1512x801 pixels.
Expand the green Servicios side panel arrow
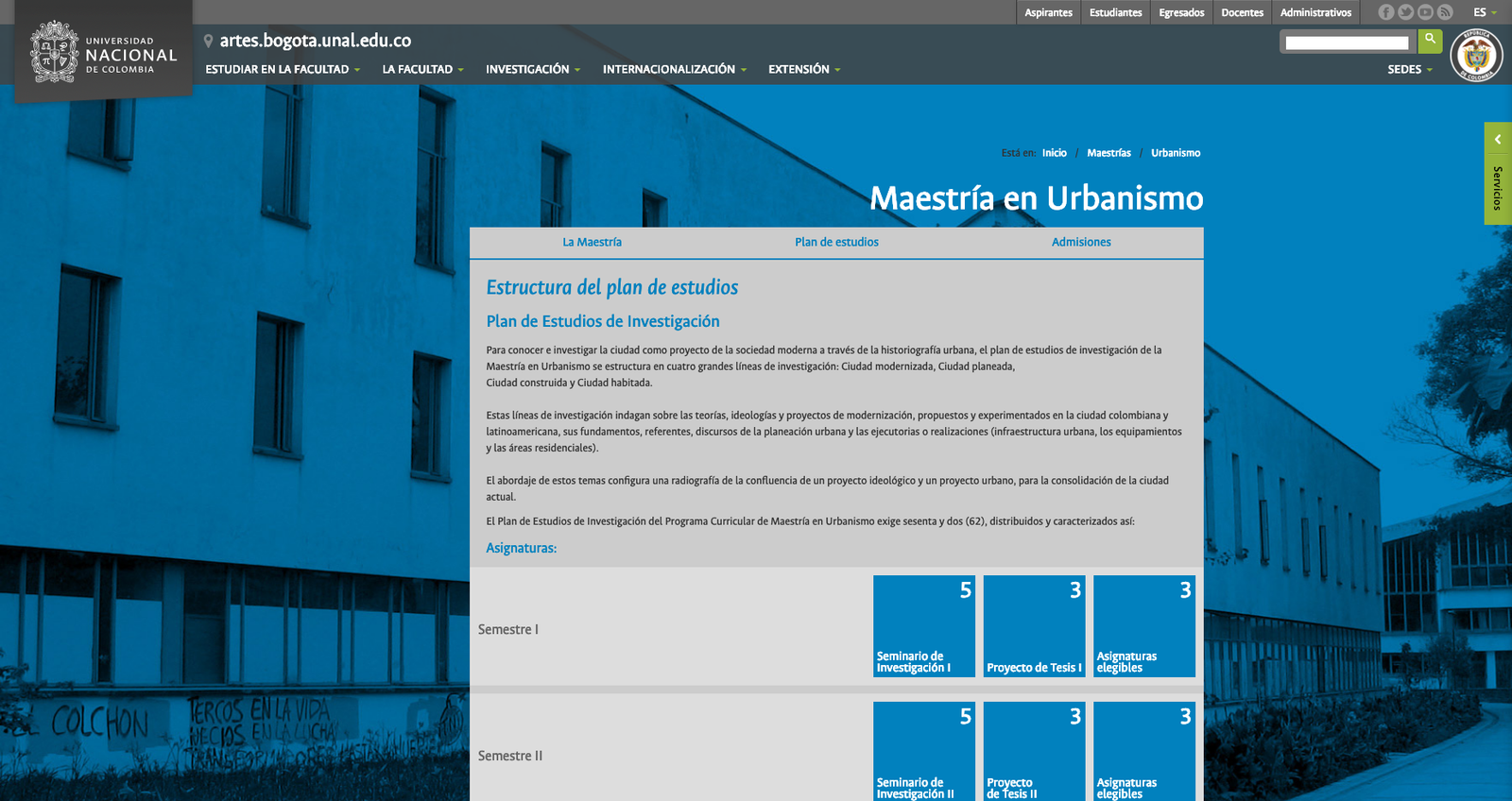tap(1498, 140)
